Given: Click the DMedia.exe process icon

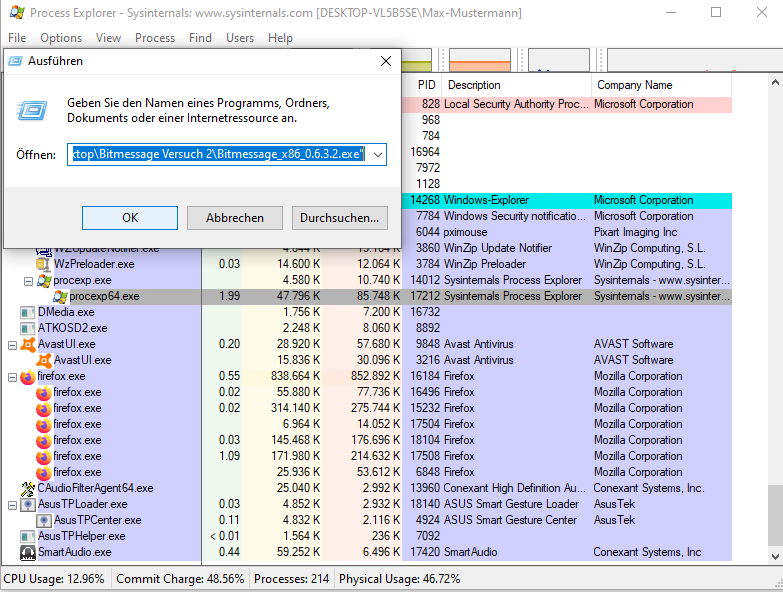Looking at the screenshot, I should 27,312.
